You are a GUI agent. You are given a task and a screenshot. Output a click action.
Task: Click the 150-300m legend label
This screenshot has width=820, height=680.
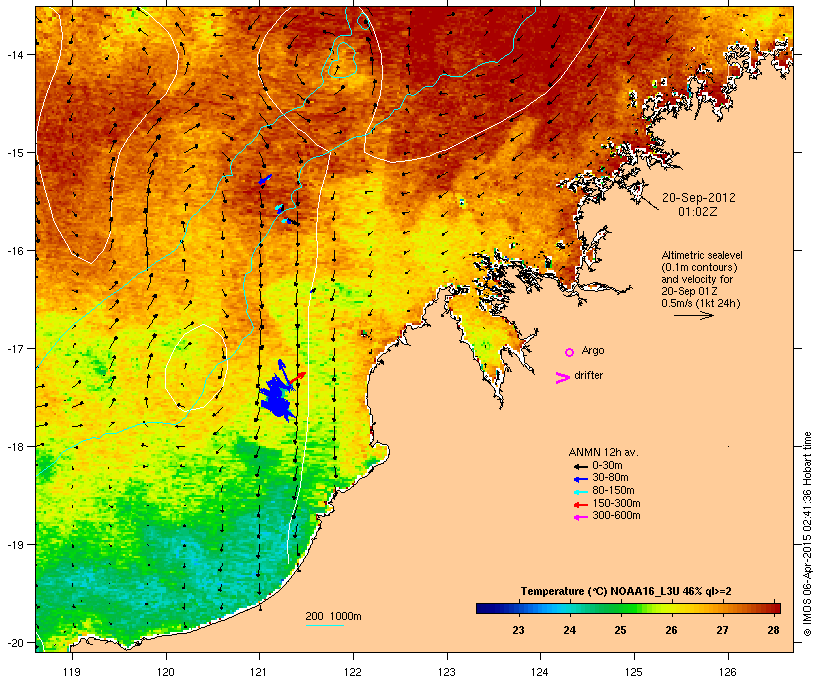[x=616, y=503]
